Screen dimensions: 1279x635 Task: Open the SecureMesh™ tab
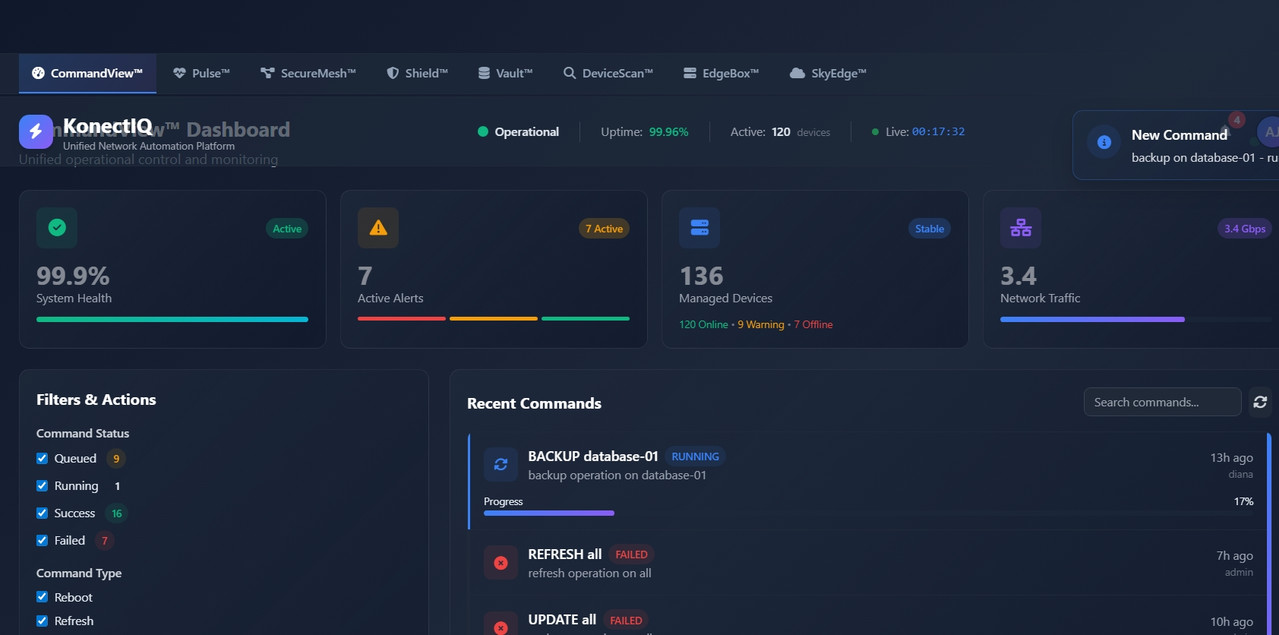coord(308,73)
